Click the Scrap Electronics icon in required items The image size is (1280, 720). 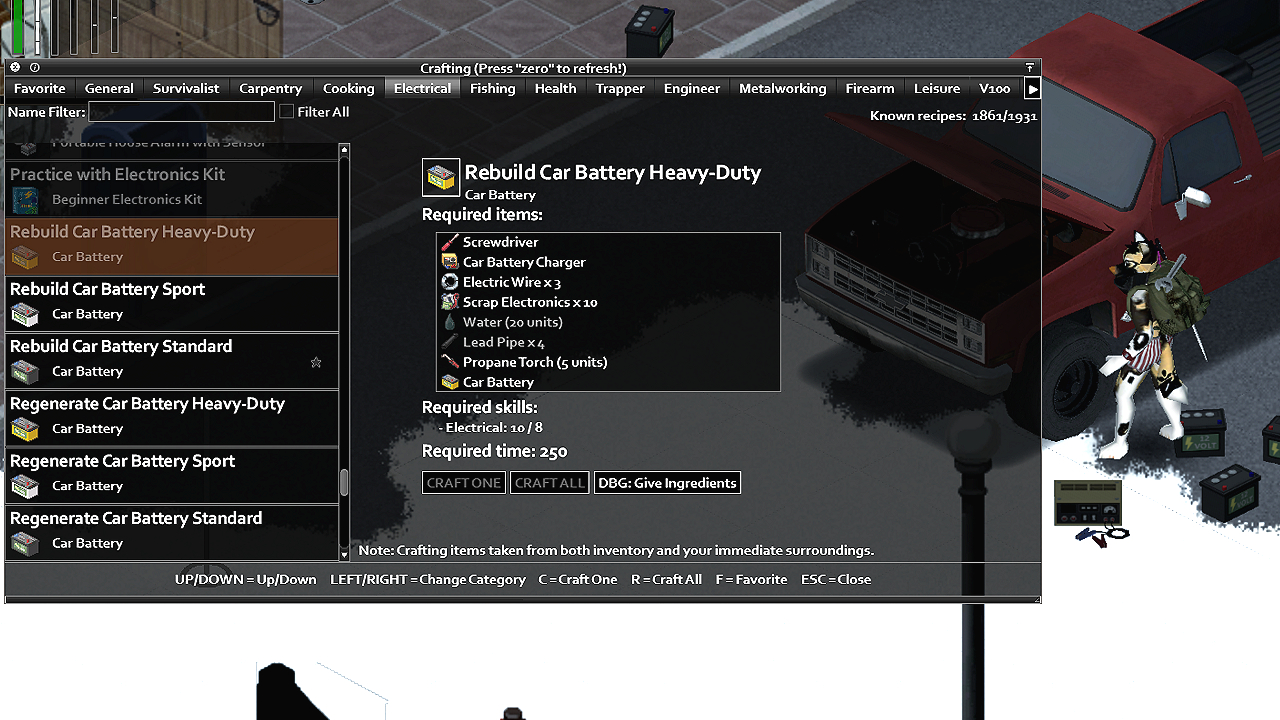click(450, 302)
